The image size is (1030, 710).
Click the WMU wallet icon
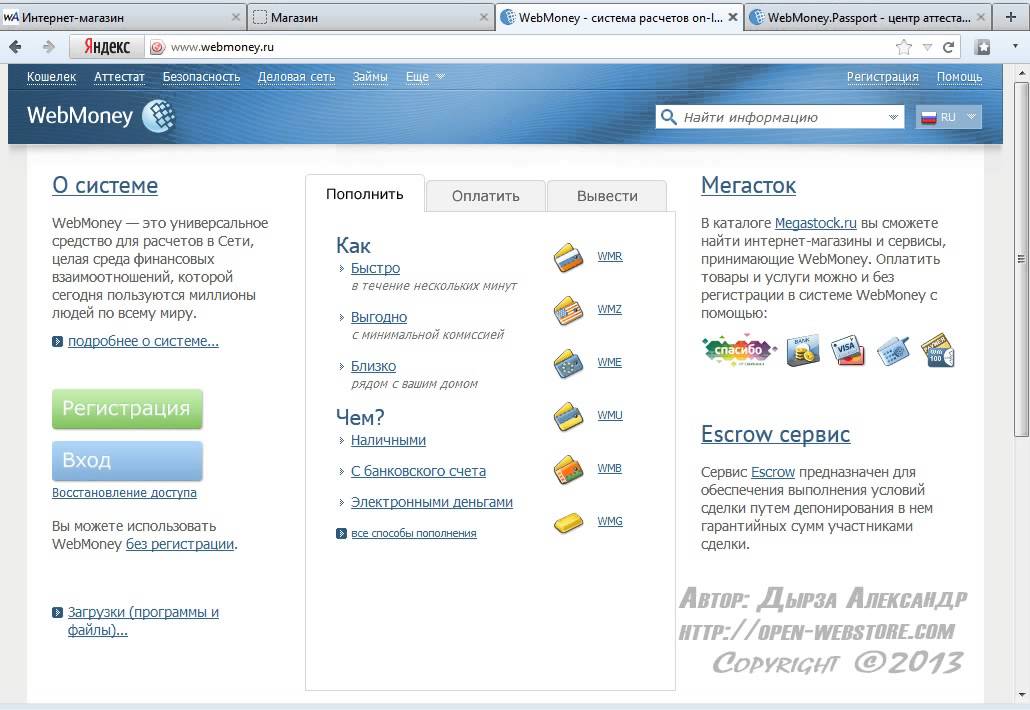point(568,416)
